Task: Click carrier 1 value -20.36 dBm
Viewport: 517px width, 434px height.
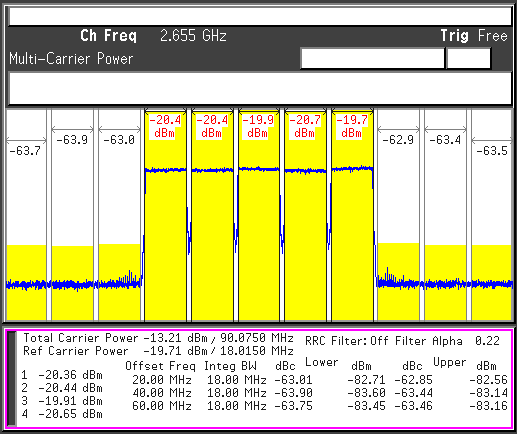Action: 70,375
